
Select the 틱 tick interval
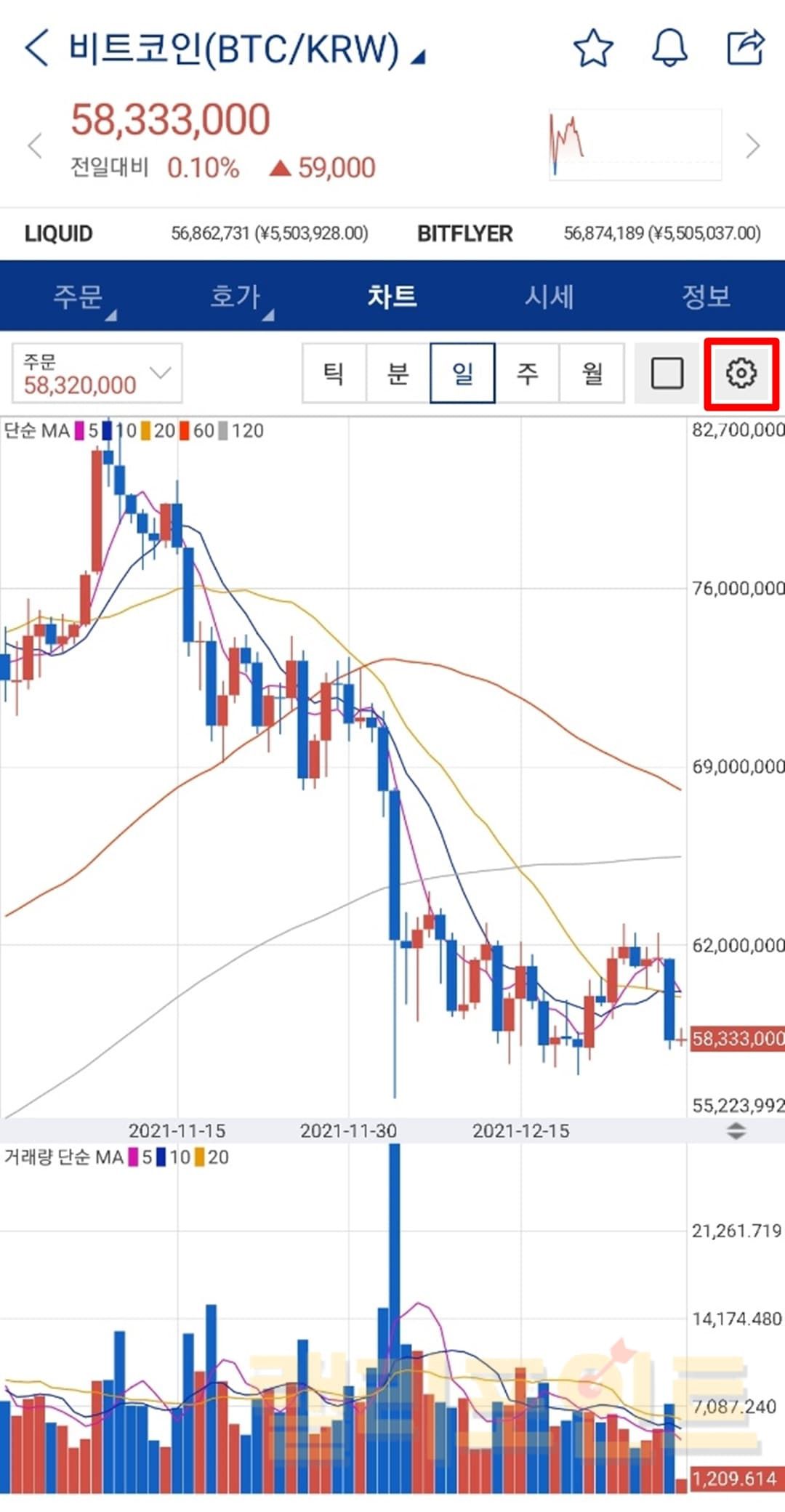334,373
